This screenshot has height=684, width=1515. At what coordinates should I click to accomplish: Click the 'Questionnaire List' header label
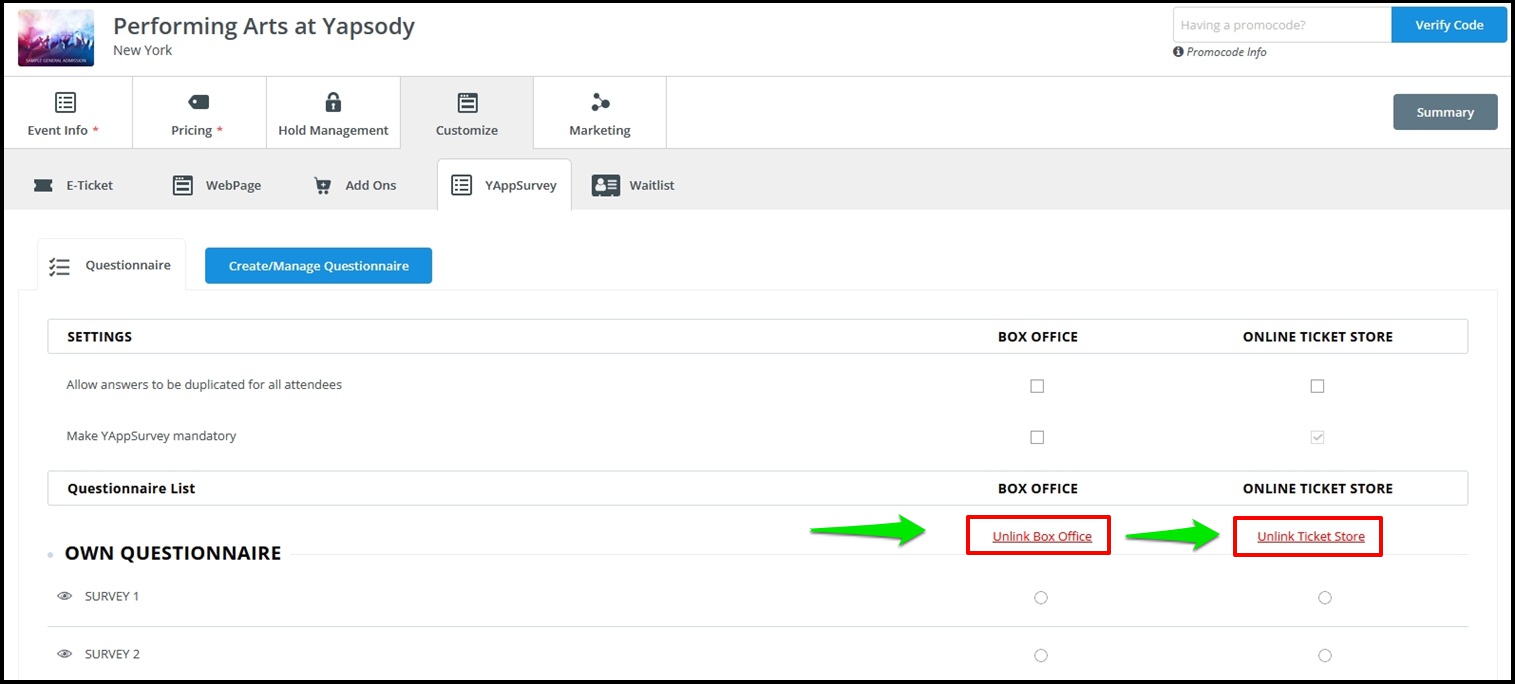click(x=131, y=489)
